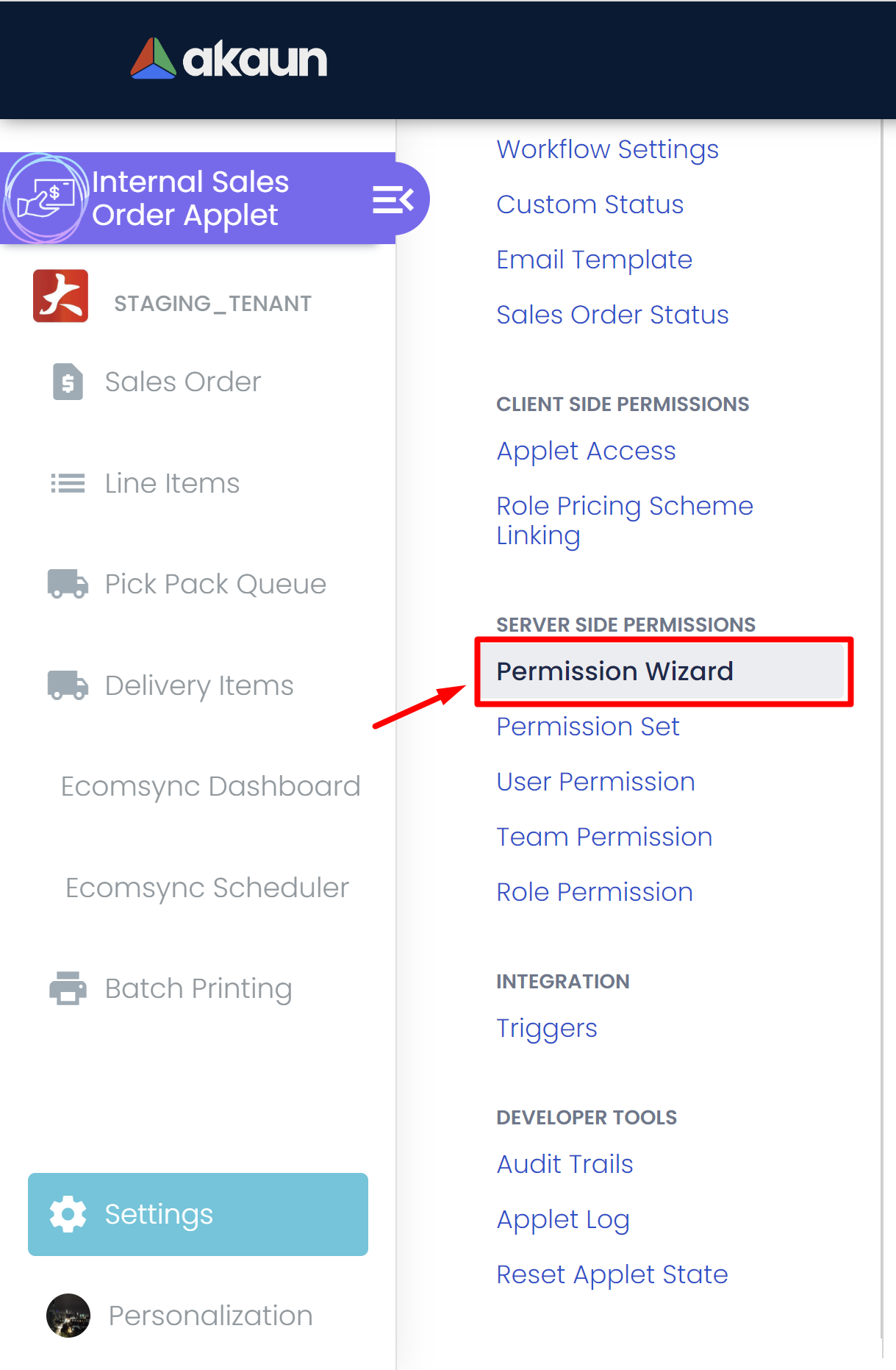
Task: Click the Sales Order document icon
Action: (x=68, y=382)
